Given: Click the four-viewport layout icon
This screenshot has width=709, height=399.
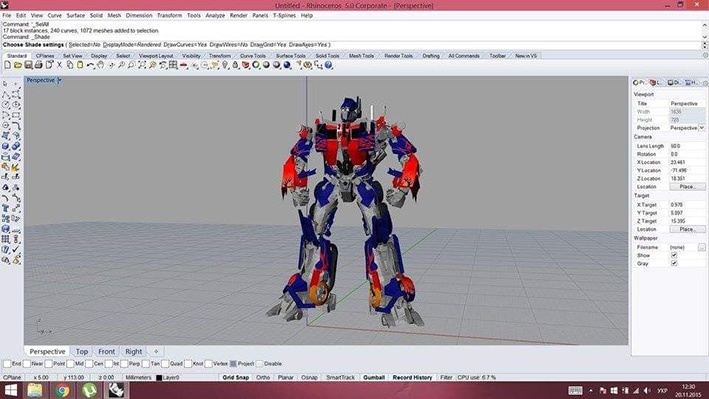Looking at the screenshot, I should [173, 65].
